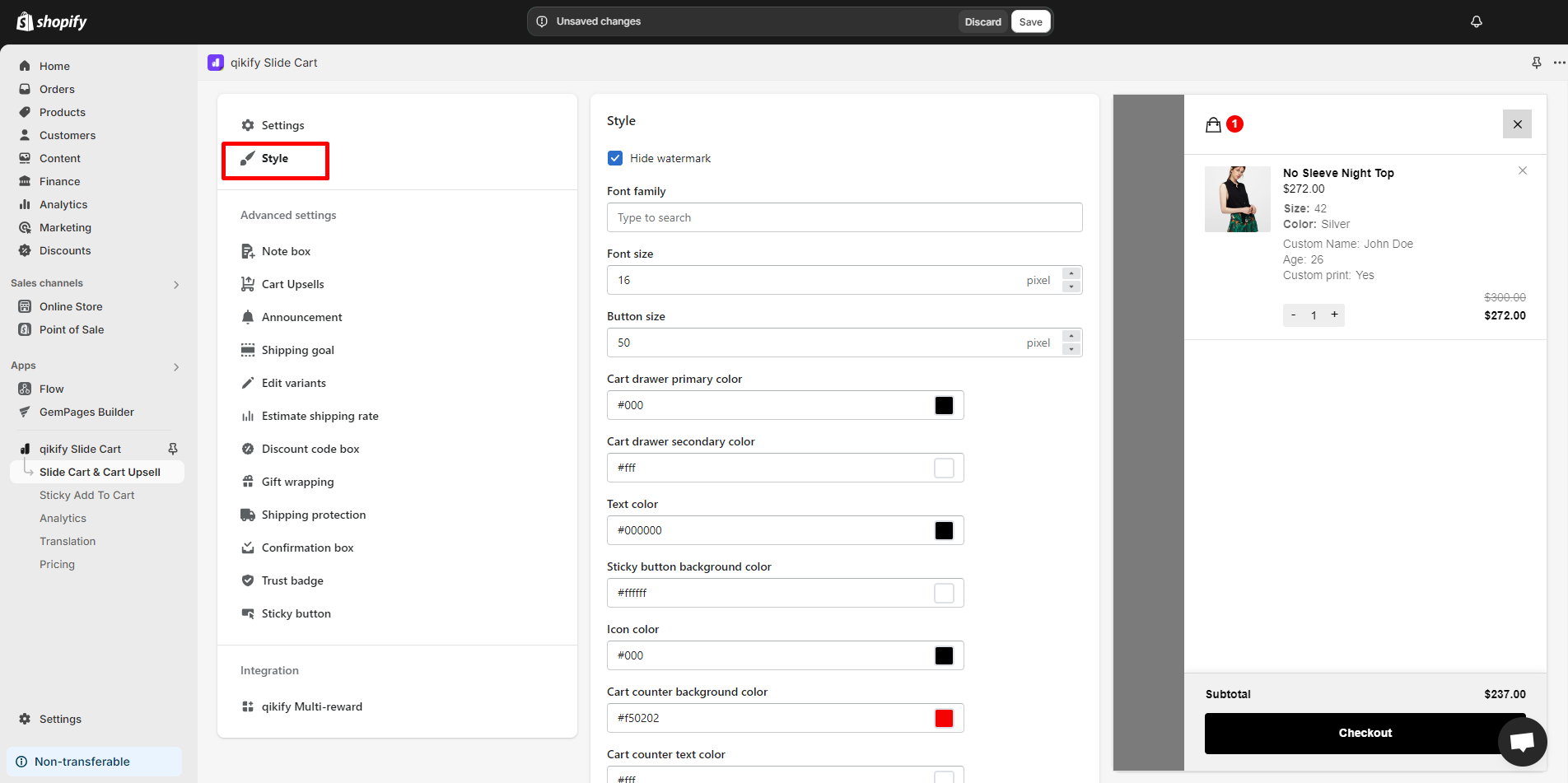Image resolution: width=1568 pixels, height=783 pixels.
Task: Open the Font family search dropdown
Action: pyautogui.click(x=843, y=217)
